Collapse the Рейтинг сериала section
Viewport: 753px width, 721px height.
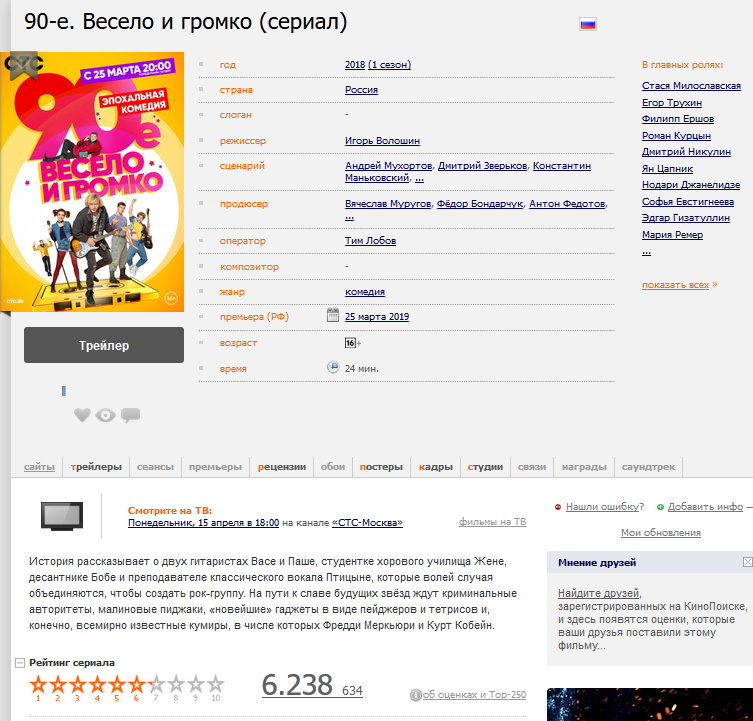pyautogui.click(x=20, y=663)
